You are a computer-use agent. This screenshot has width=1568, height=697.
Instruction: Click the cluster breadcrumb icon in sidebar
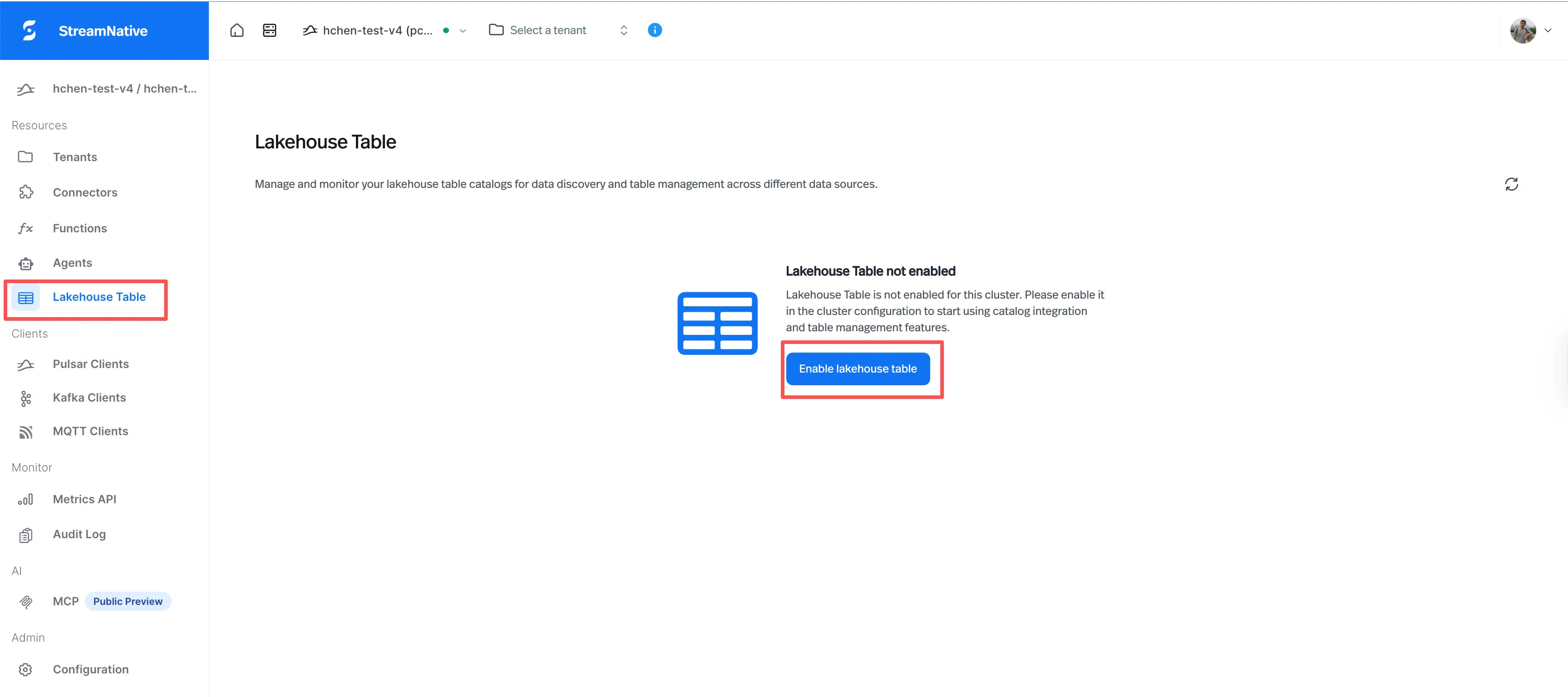click(x=25, y=89)
